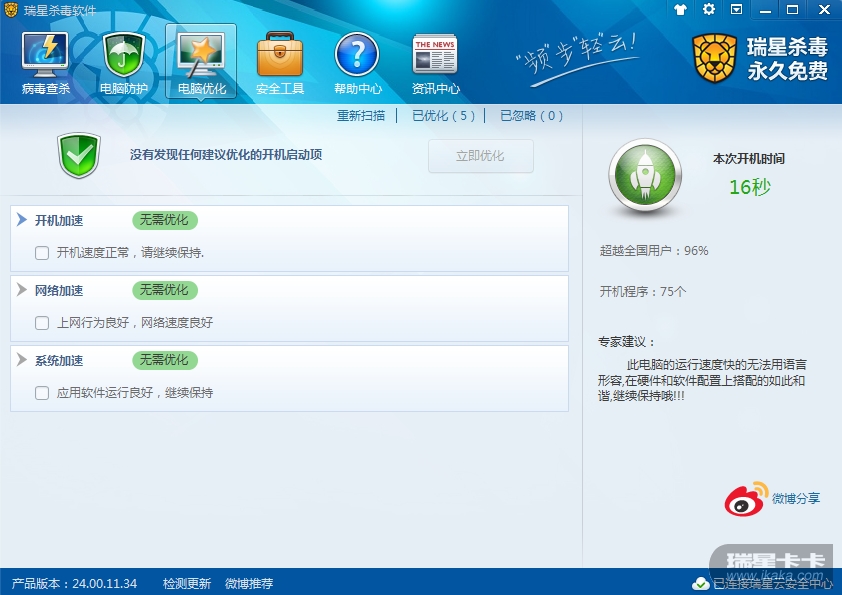Click the 16秒 boot time value
The image size is (842, 595).
point(750,187)
